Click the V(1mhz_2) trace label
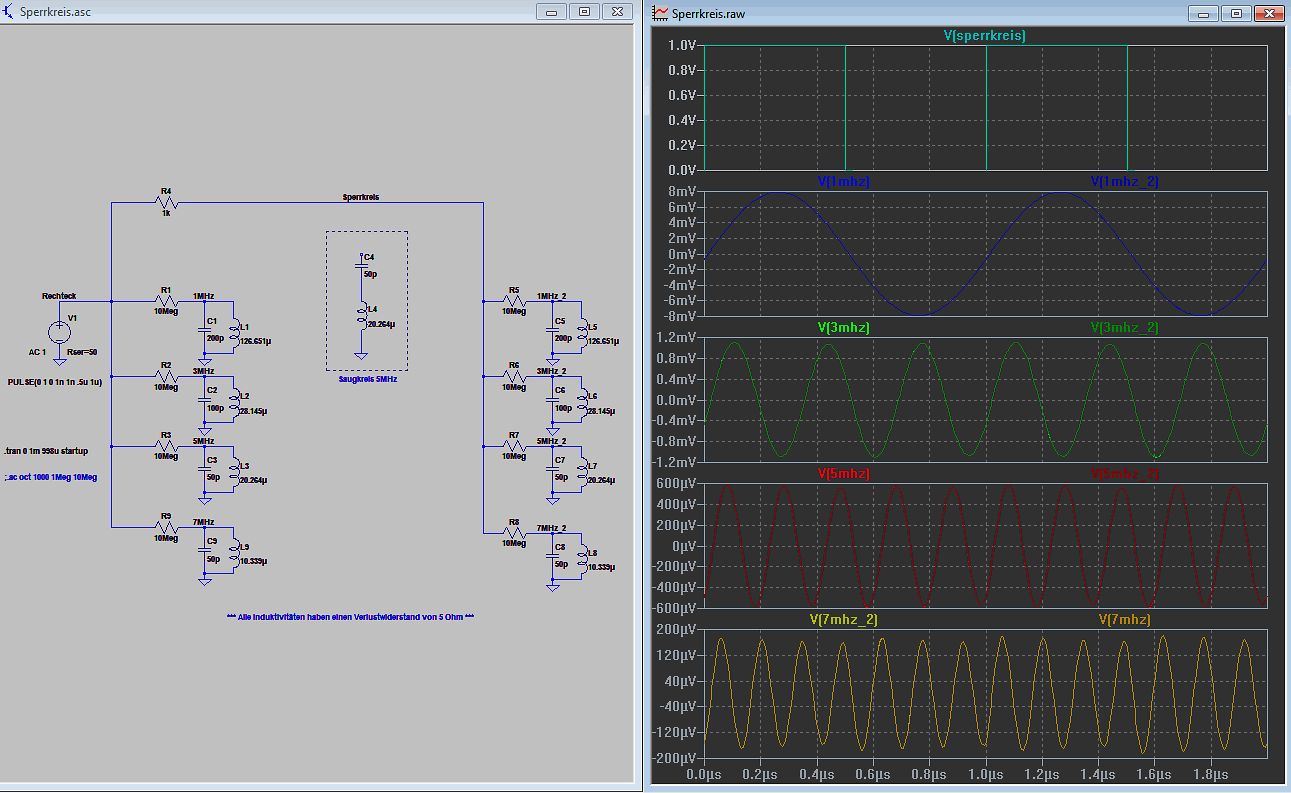The image size is (1291, 793). [x=1124, y=182]
